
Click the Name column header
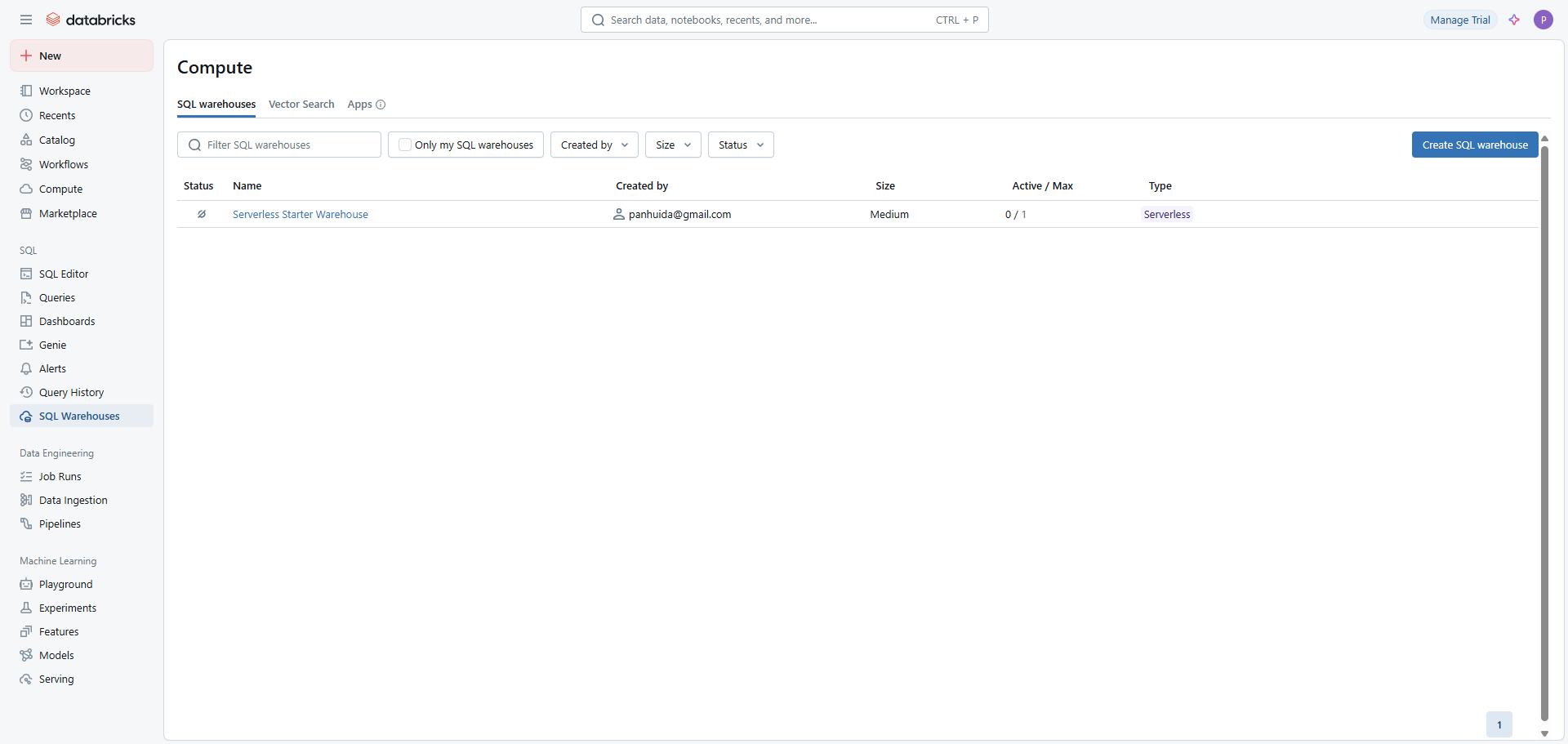247,186
